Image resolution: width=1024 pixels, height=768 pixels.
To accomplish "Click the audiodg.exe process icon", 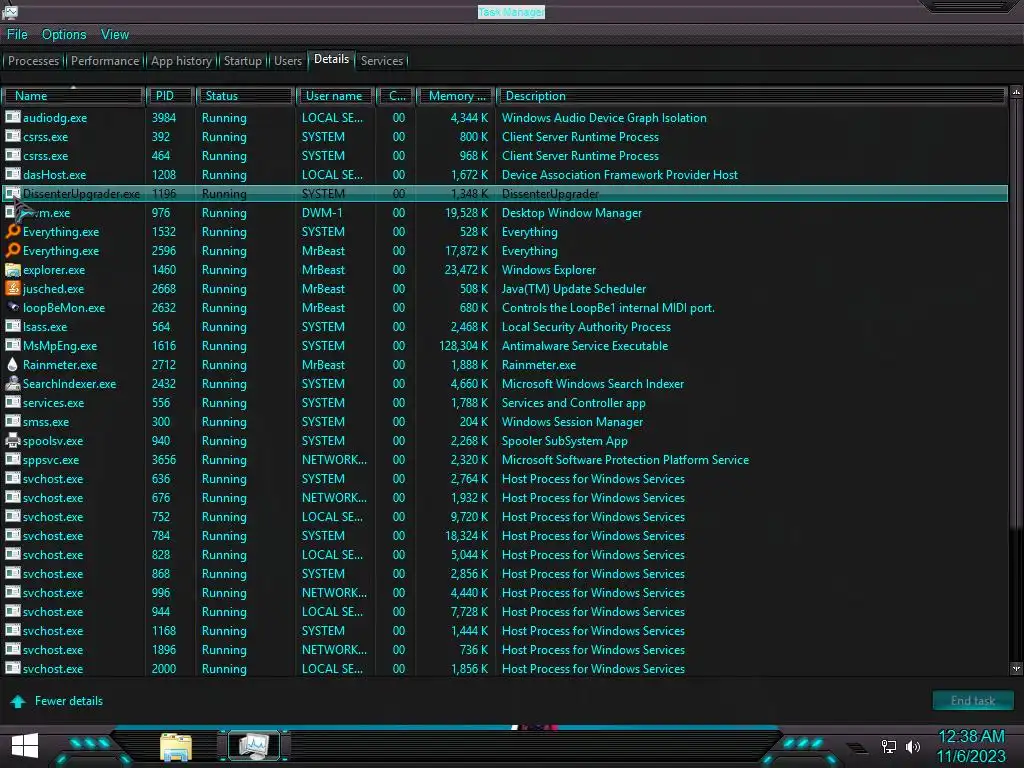I will tap(12, 118).
